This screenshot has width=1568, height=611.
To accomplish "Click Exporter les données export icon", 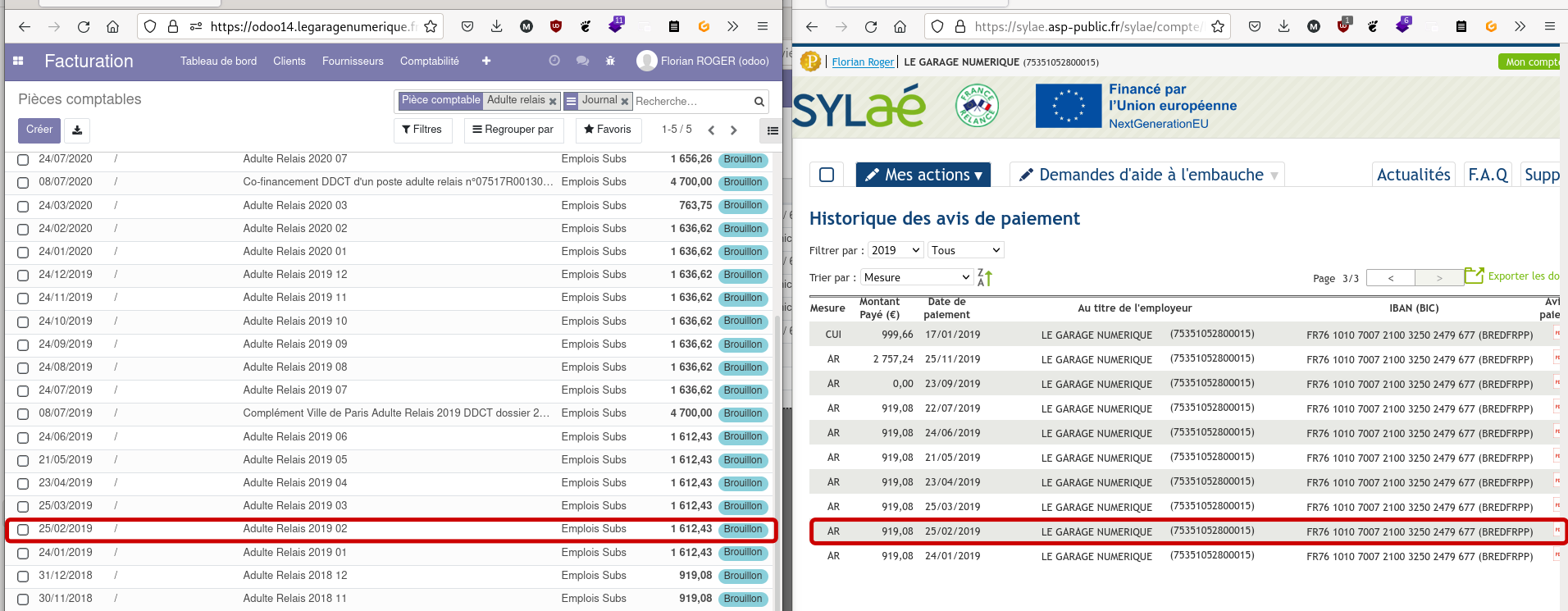I will [x=1474, y=276].
